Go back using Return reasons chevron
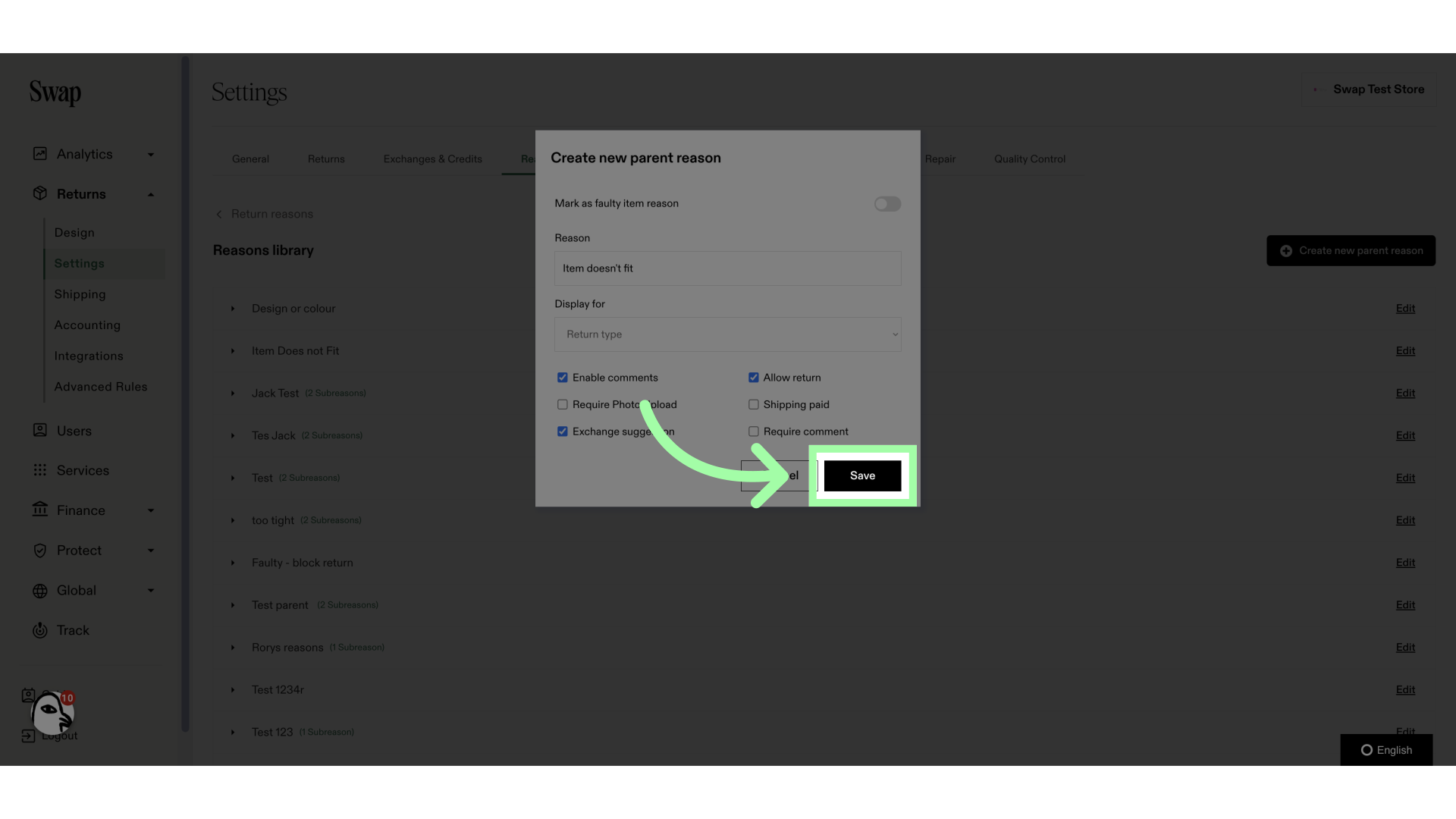Screen dimensions: 1456x819 (219, 215)
